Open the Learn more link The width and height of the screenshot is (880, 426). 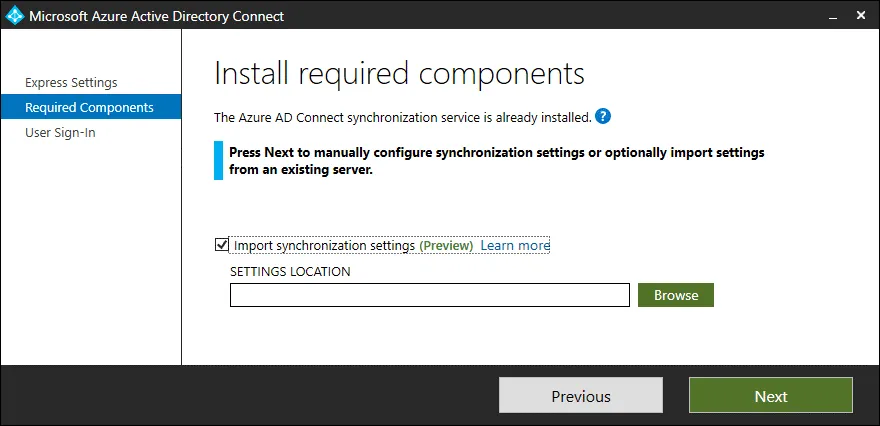(x=515, y=245)
